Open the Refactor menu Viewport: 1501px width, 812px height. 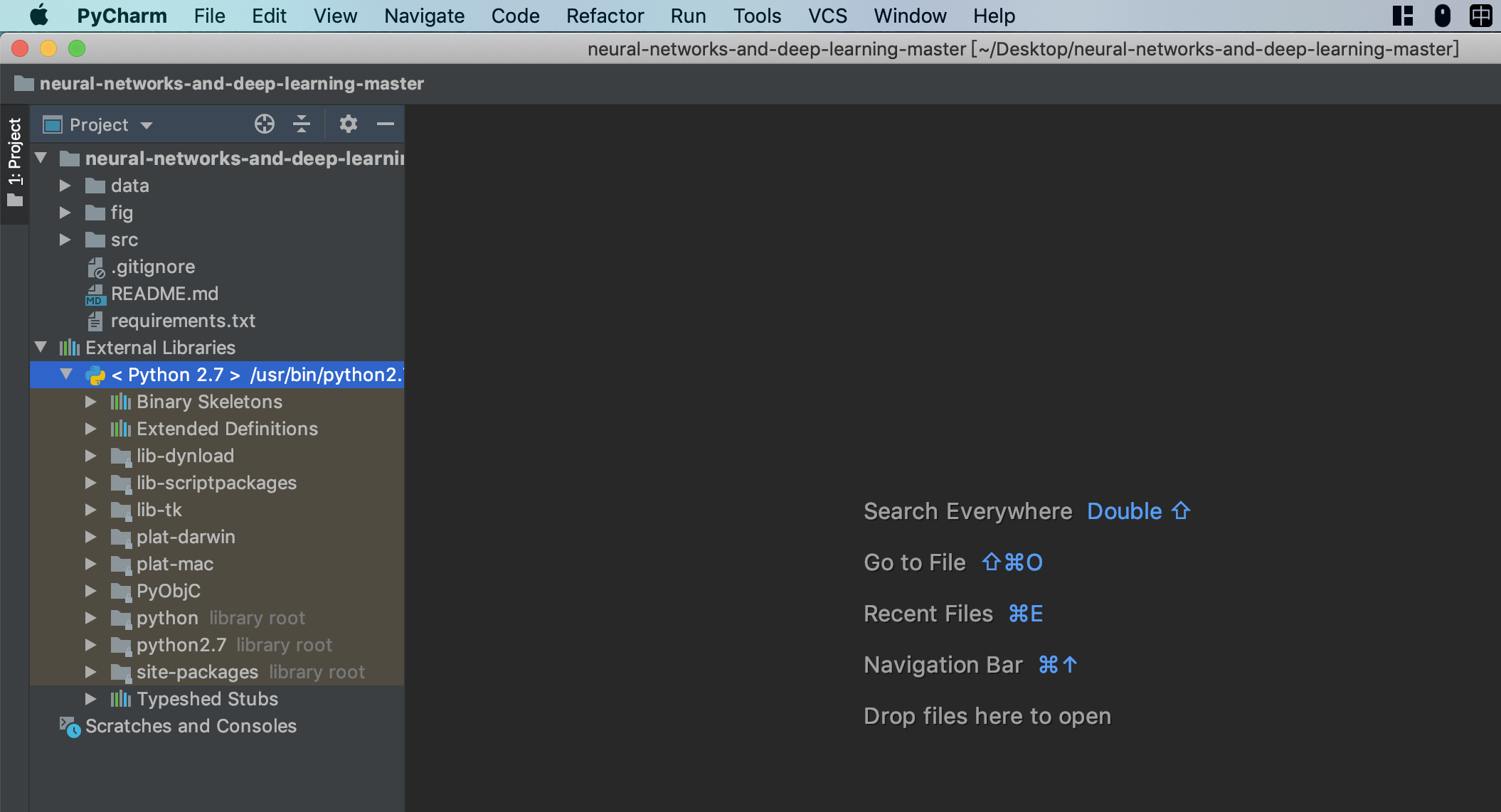[x=605, y=16]
